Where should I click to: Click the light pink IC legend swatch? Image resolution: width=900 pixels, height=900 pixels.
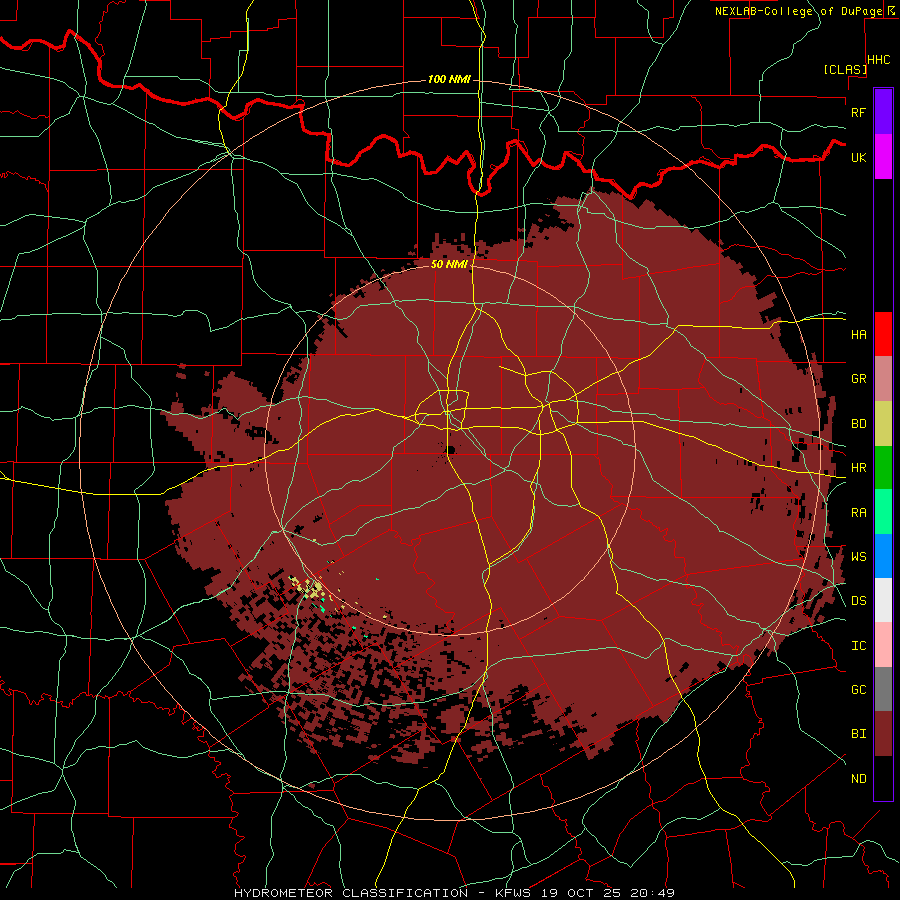point(883,645)
